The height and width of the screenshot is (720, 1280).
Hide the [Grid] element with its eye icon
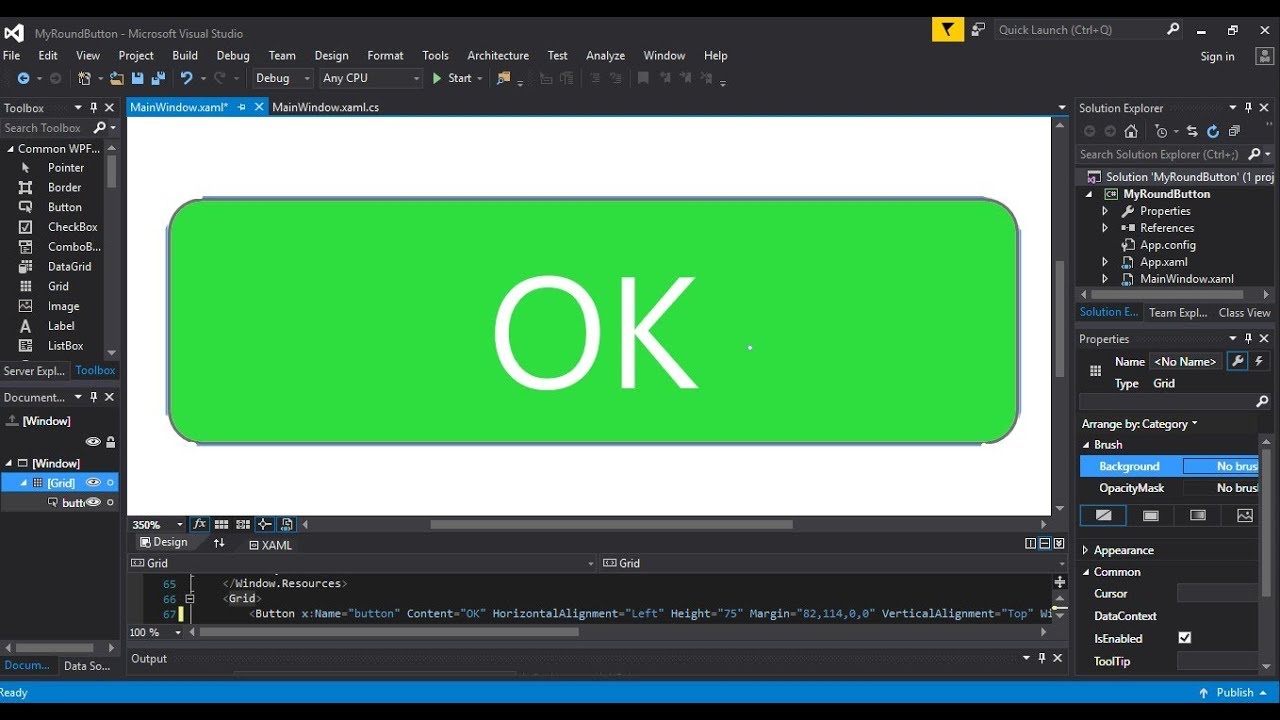[93, 482]
